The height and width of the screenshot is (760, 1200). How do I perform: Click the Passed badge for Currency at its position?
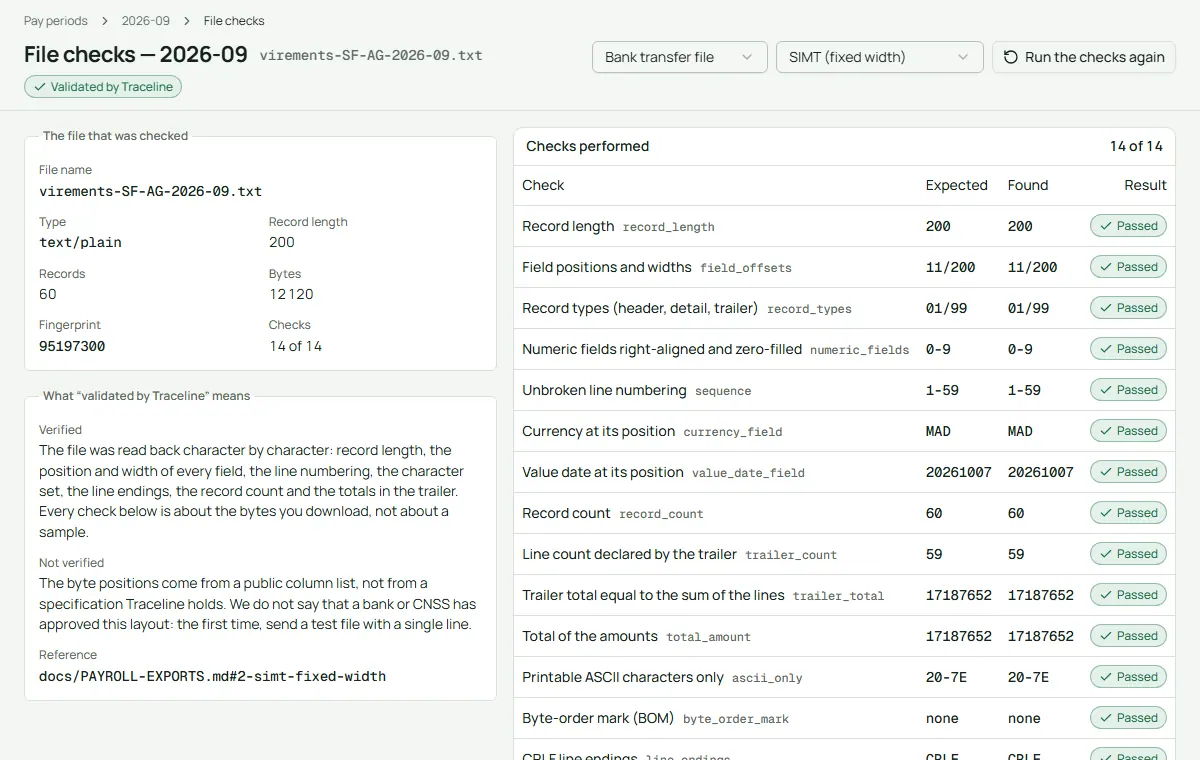click(x=1128, y=431)
